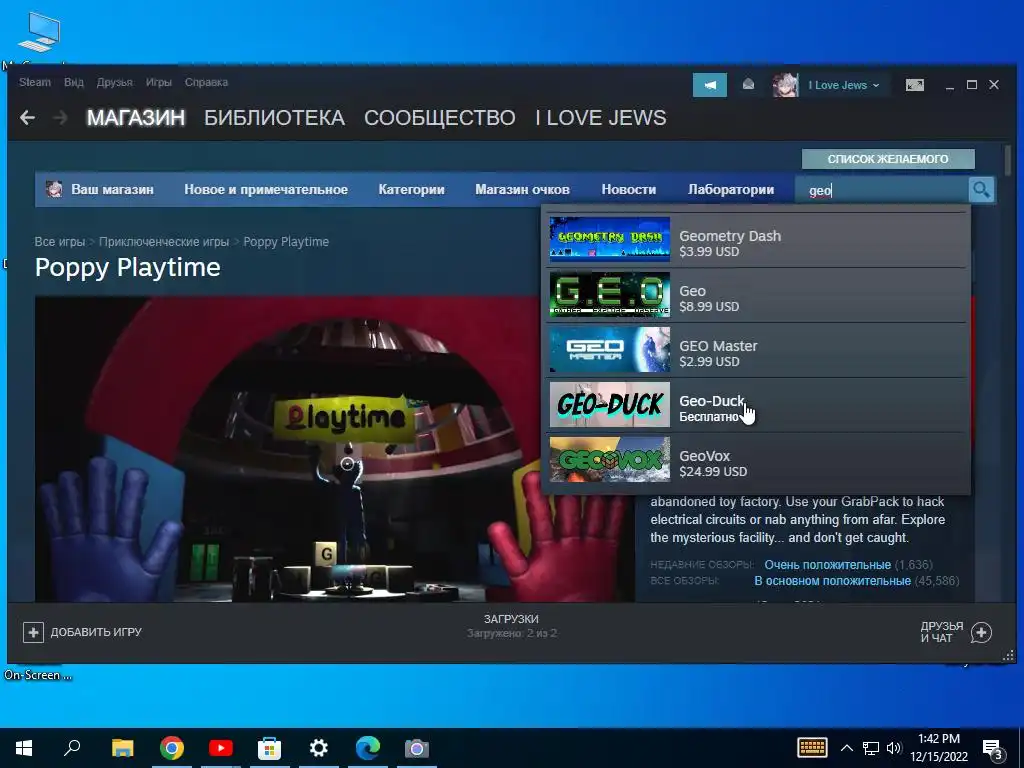Open the Steam menu
1024x768 pixels.
(35, 82)
